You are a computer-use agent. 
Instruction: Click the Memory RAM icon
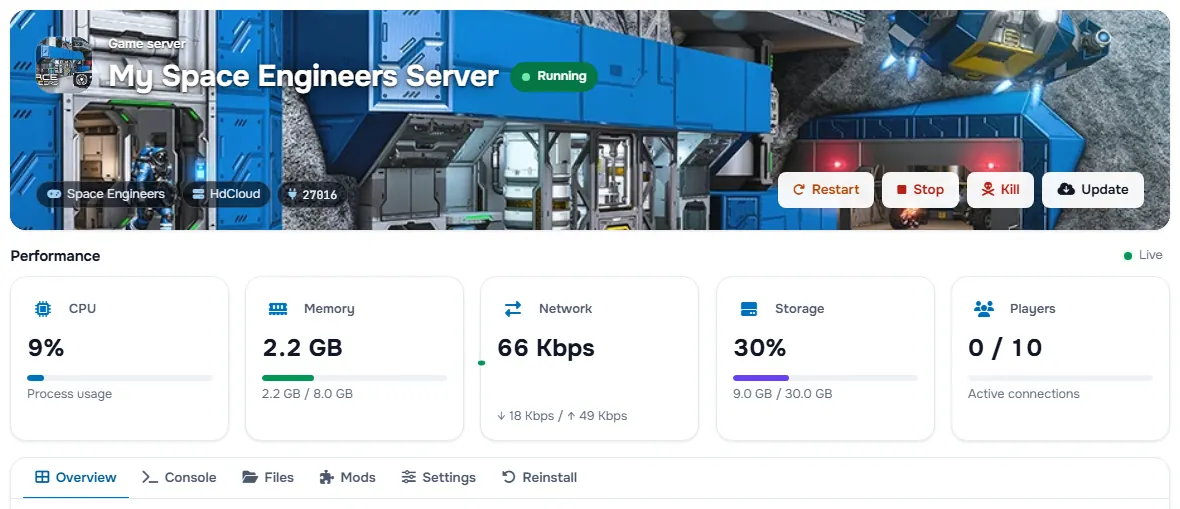click(x=278, y=309)
